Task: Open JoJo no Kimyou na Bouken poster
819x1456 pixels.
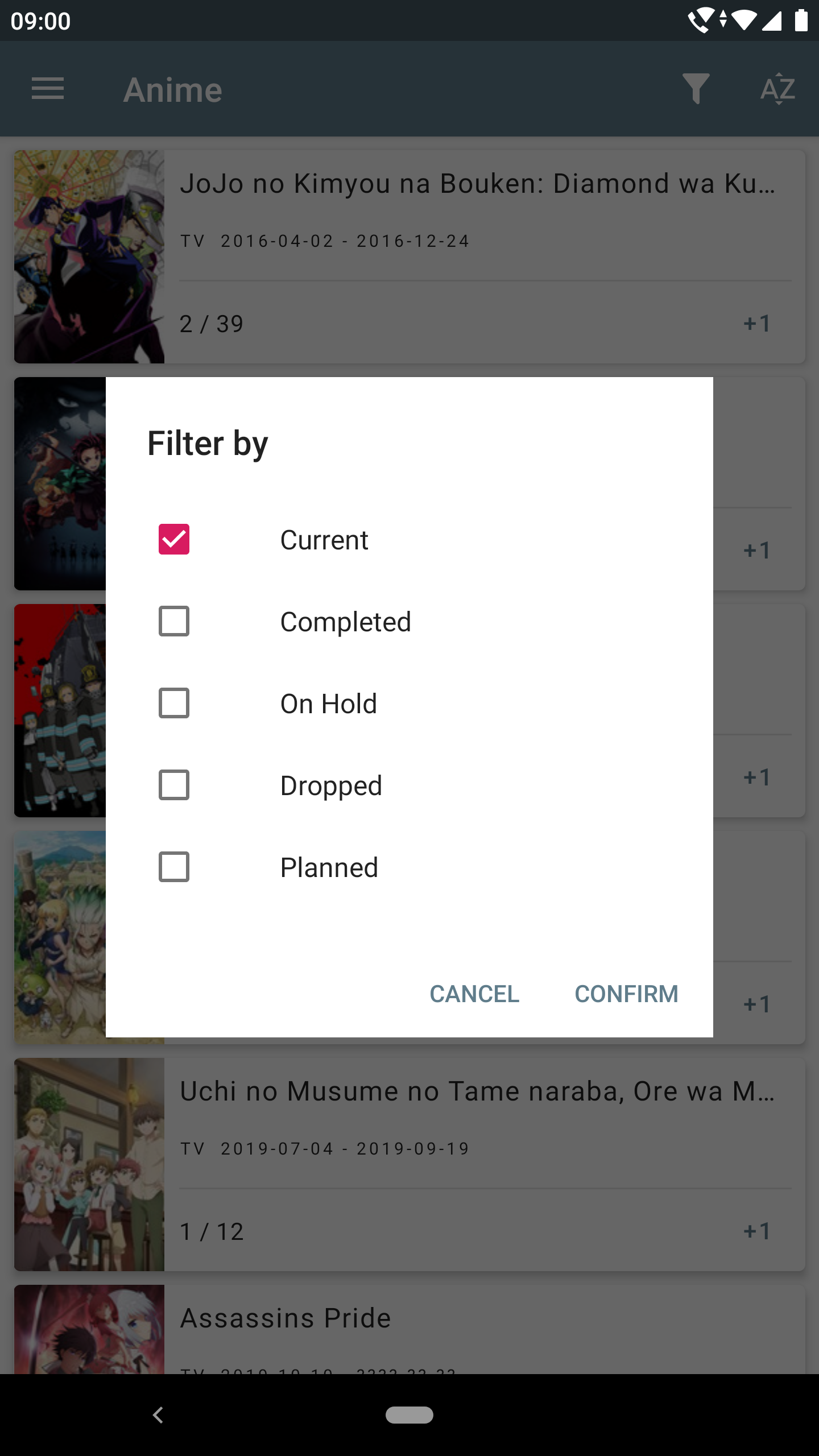Action: tap(89, 257)
